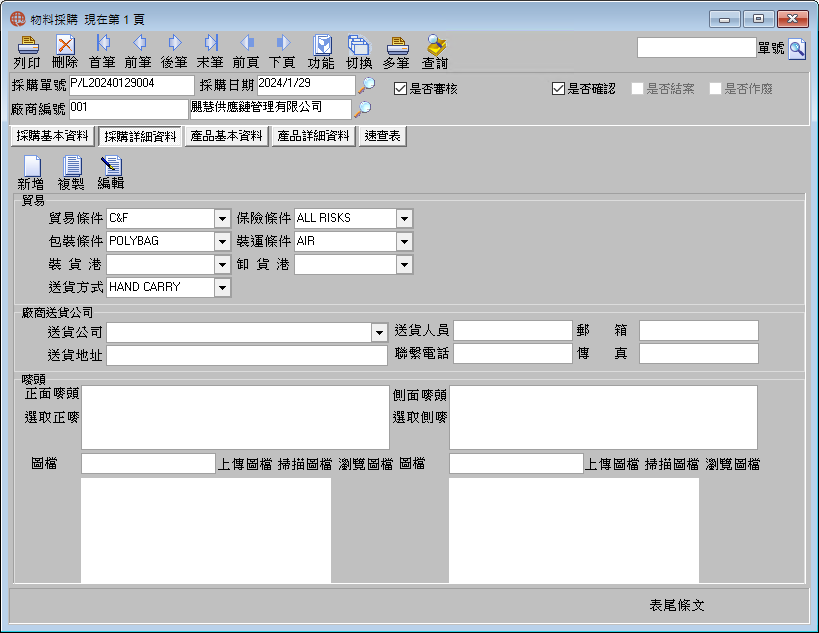The width and height of the screenshot is (819, 633).
Task: Click the 採購單號 input field
Action: click(132, 85)
